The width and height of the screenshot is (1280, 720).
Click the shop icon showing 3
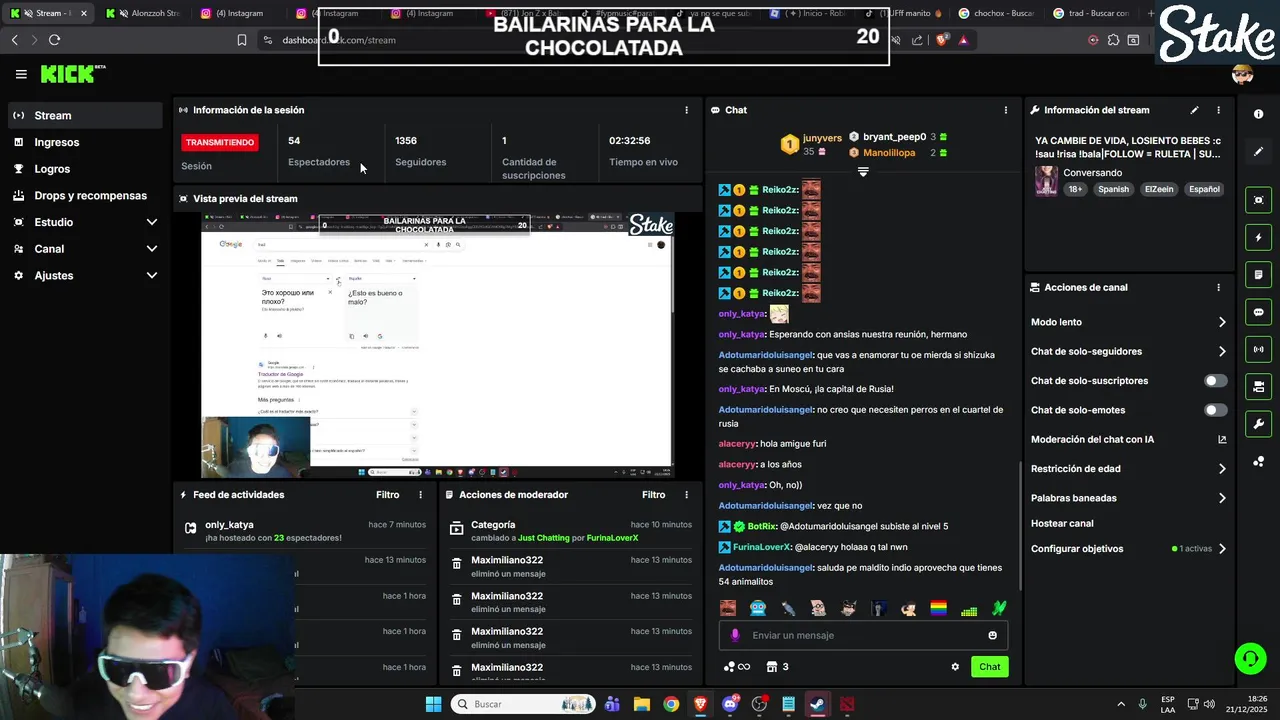click(x=777, y=667)
